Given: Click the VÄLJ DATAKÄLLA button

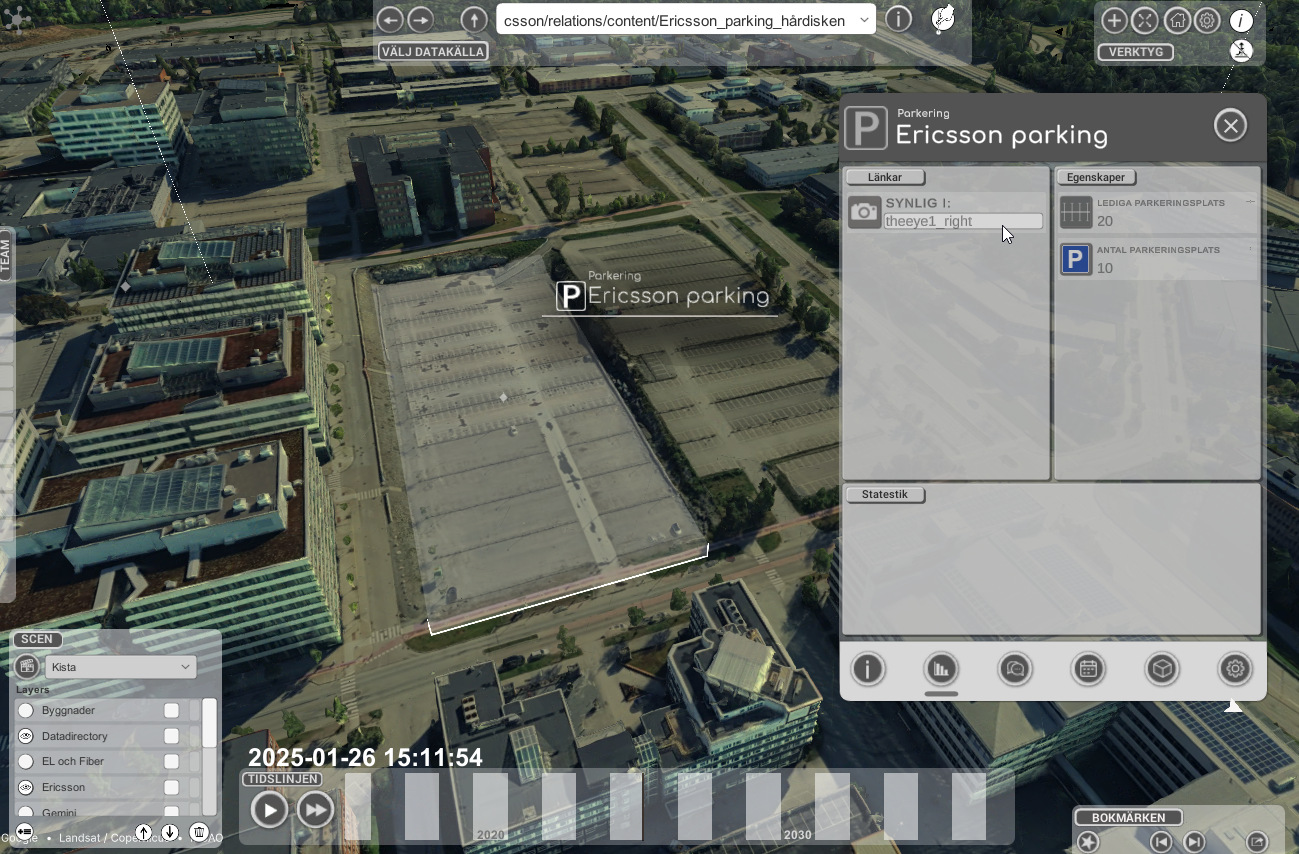Looking at the screenshot, I should [x=433, y=51].
